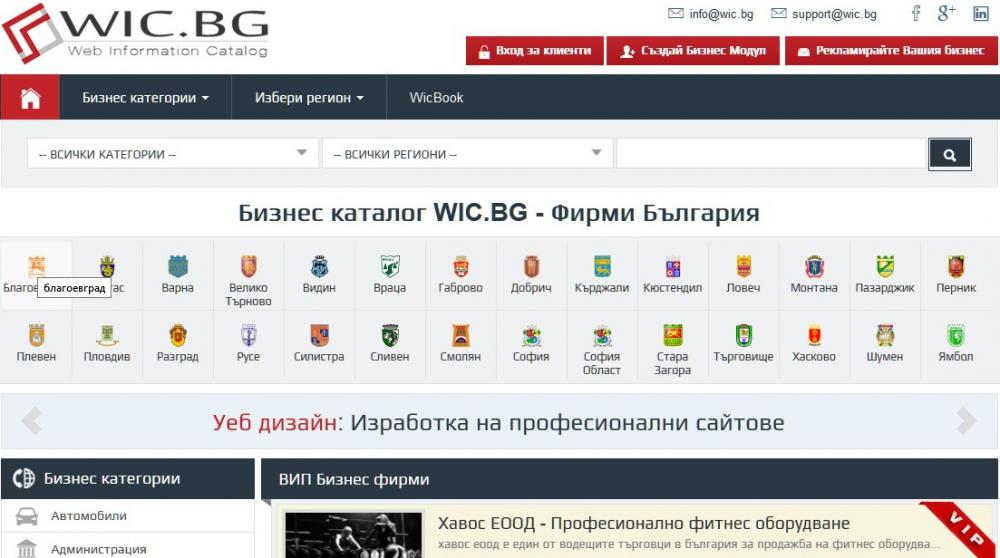Image resolution: width=1000 pixels, height=558 pixels.
Task: Open the WicBook menu item
Action: [x=436, y=98]
